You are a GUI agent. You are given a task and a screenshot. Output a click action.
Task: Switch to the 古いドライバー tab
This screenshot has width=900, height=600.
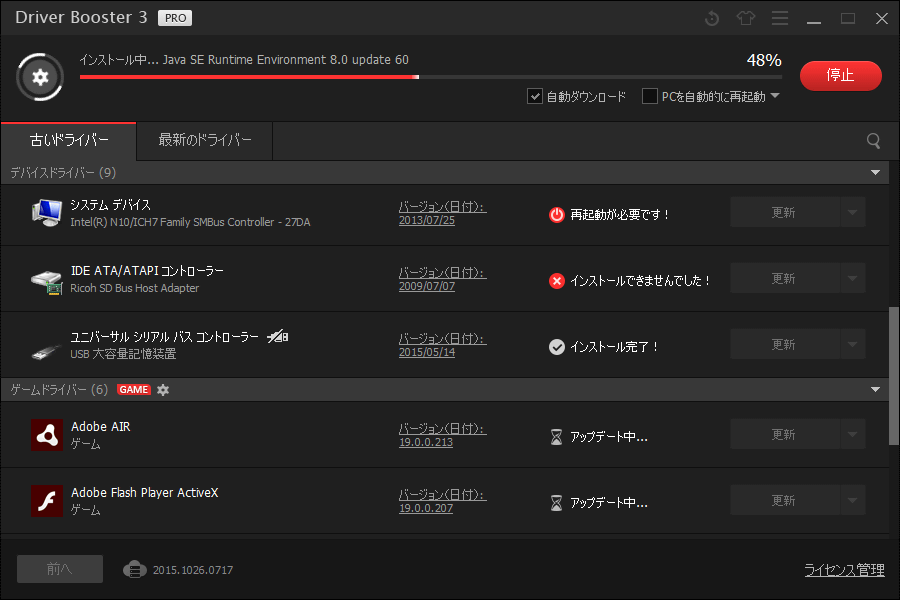[69, 141]
